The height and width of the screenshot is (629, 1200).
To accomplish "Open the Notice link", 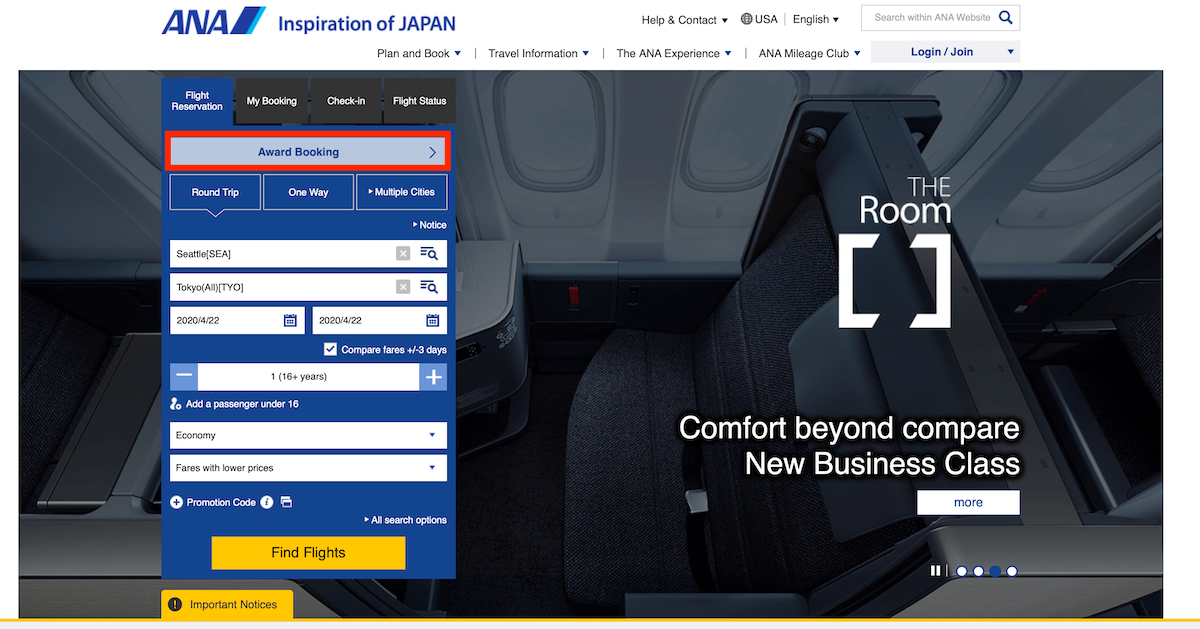I will point(430,225).
